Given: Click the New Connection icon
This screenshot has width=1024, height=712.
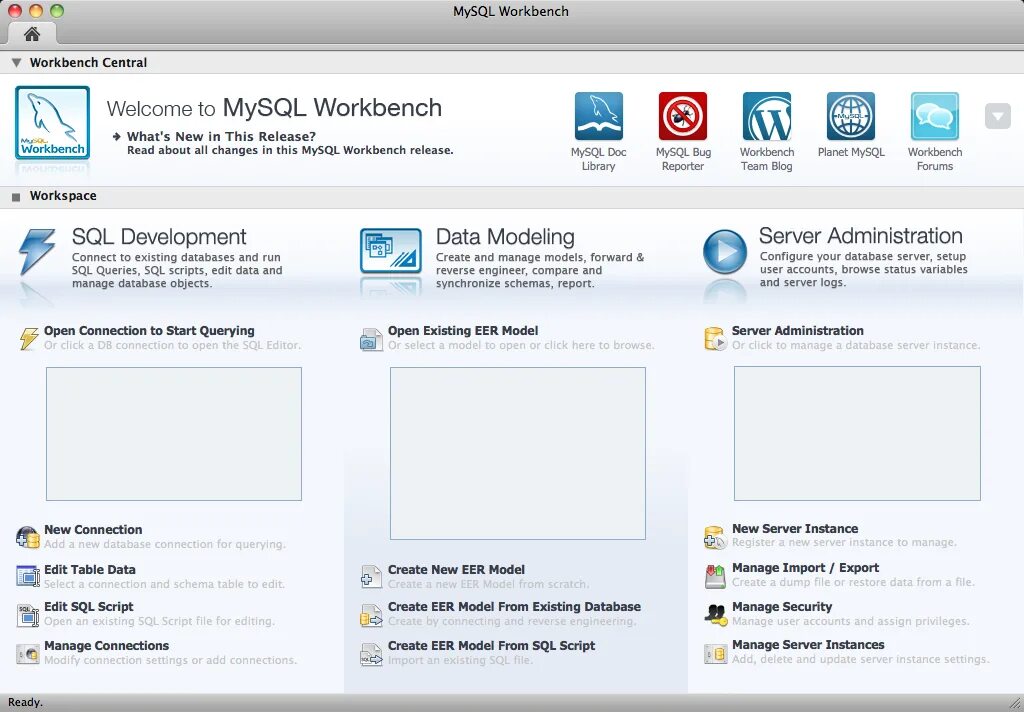Looking at the screenshot, I should [x=28, y=537].
